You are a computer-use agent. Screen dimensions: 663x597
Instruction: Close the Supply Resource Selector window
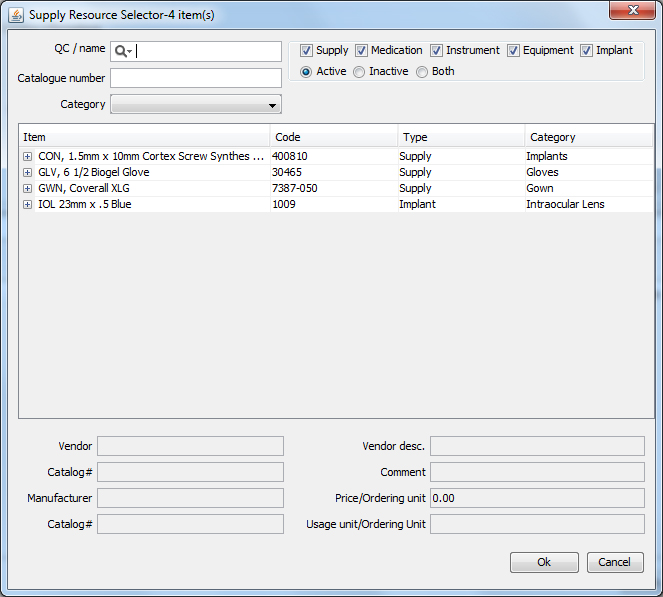tap(632, 12)
